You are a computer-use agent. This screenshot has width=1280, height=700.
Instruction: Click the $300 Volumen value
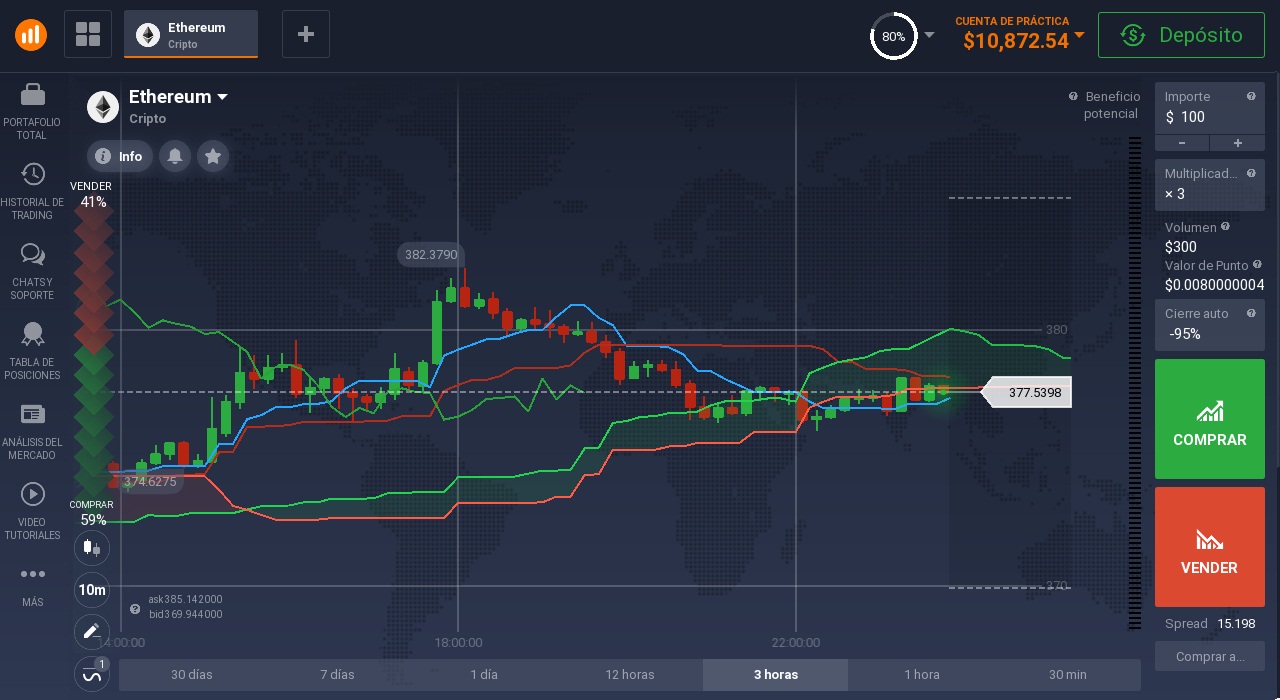pyautogui.click(x=1181, y=247)
